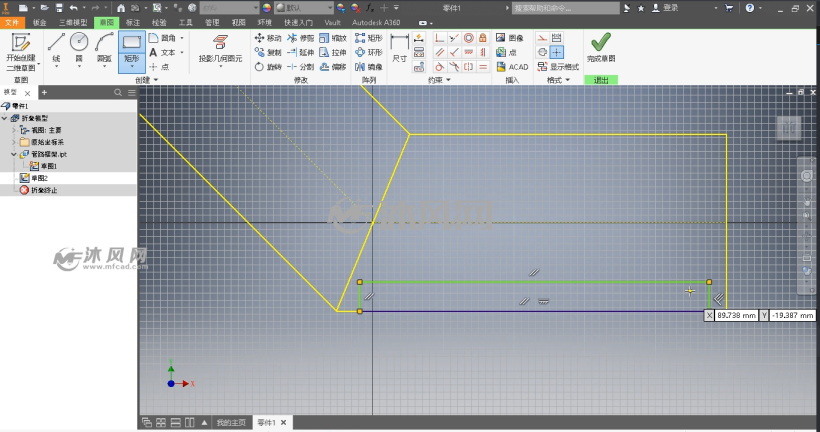Apply the Fix (lock) constraint icon
The image size is (820, 432).
(483, 38)
